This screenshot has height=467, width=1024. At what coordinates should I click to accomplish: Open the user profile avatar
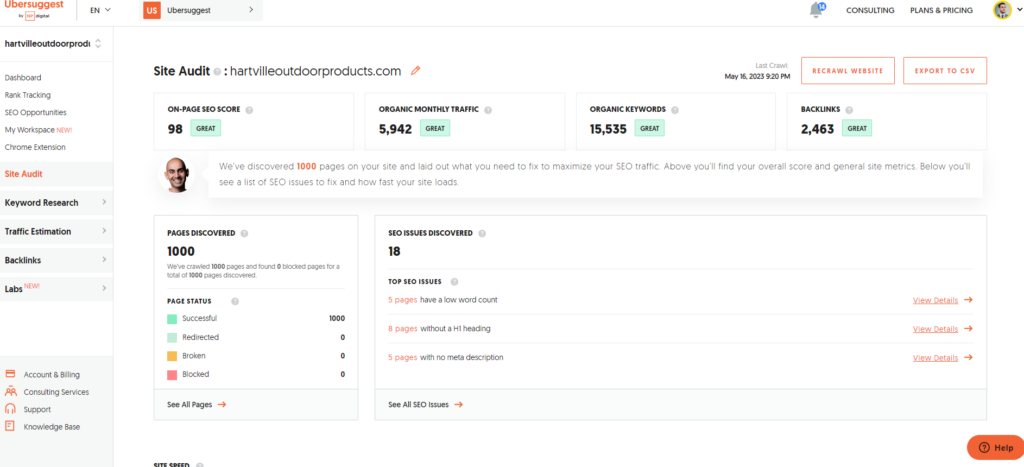point(1002,10)
